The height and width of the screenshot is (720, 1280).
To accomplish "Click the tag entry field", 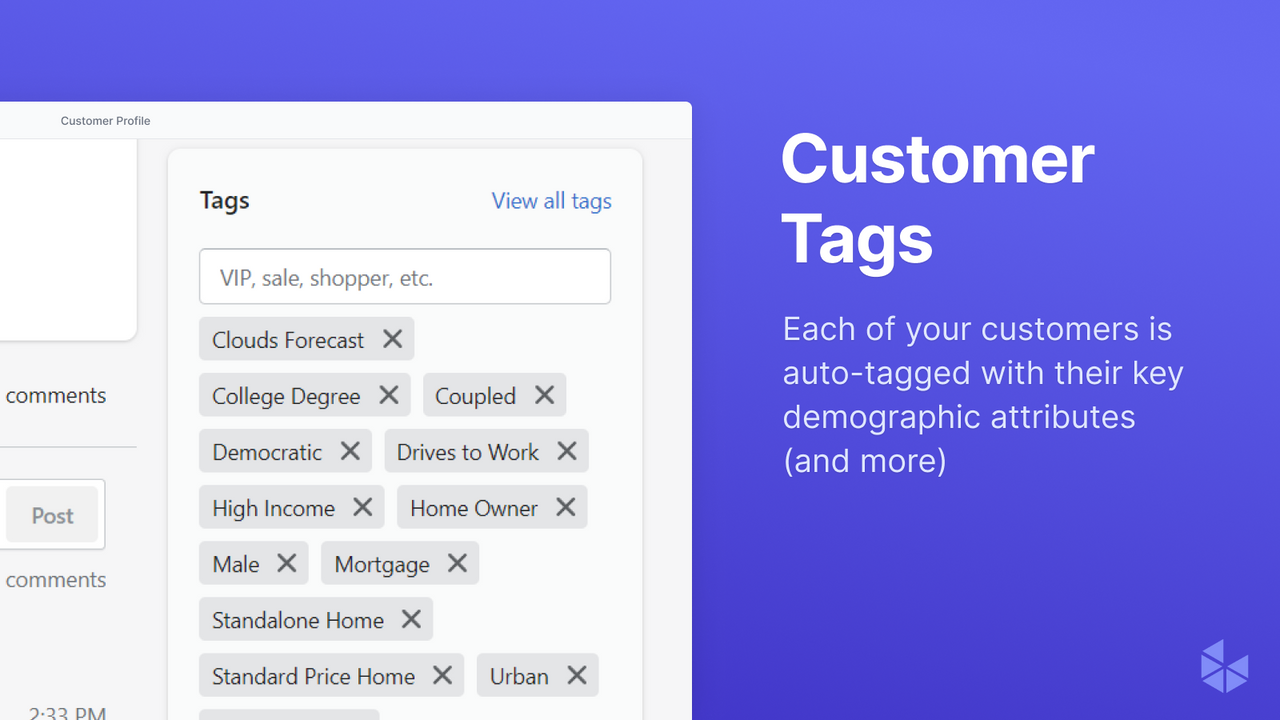I will click(405, 276).
